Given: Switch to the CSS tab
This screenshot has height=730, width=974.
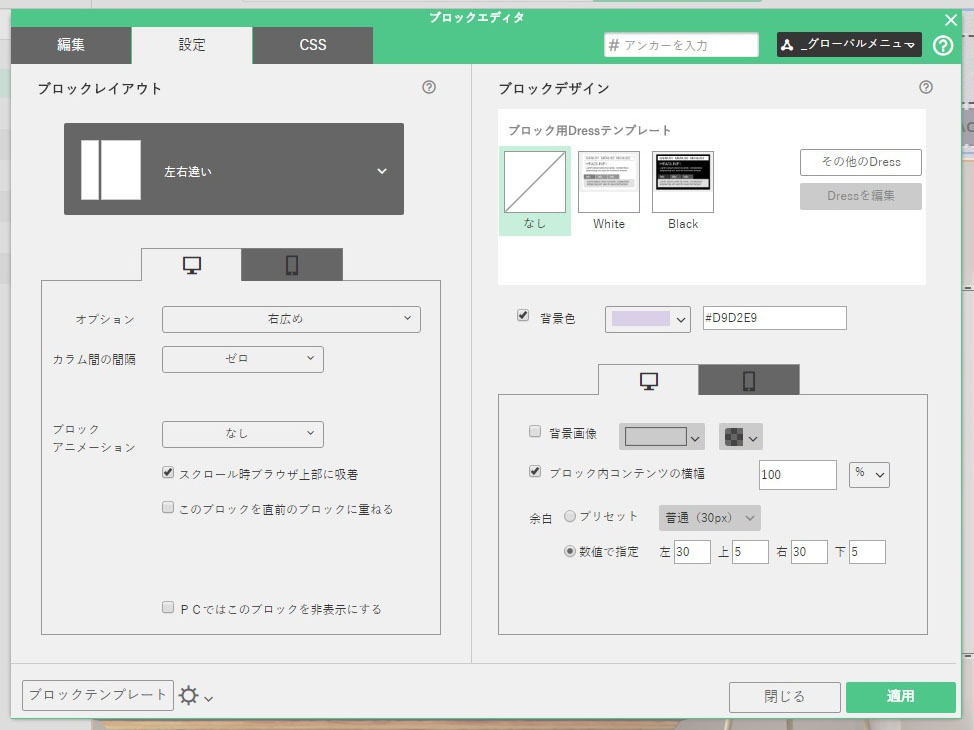Looking at the screenshot, I should click(x=311, y=45).
